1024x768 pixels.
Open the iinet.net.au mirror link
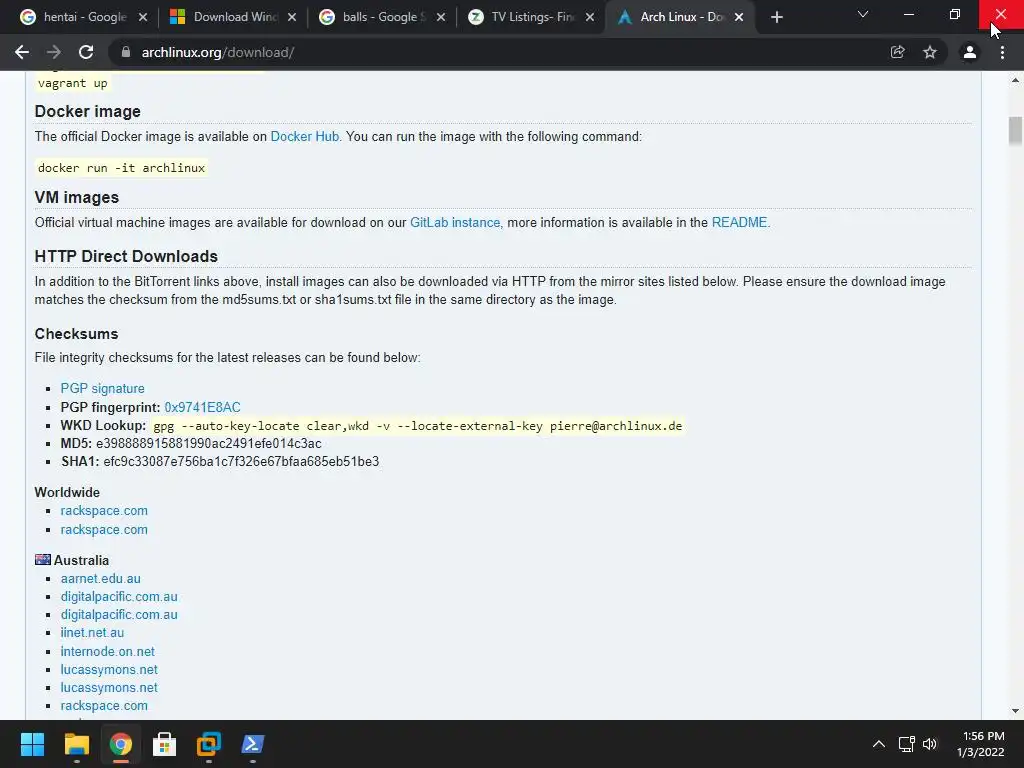(92, 633)
